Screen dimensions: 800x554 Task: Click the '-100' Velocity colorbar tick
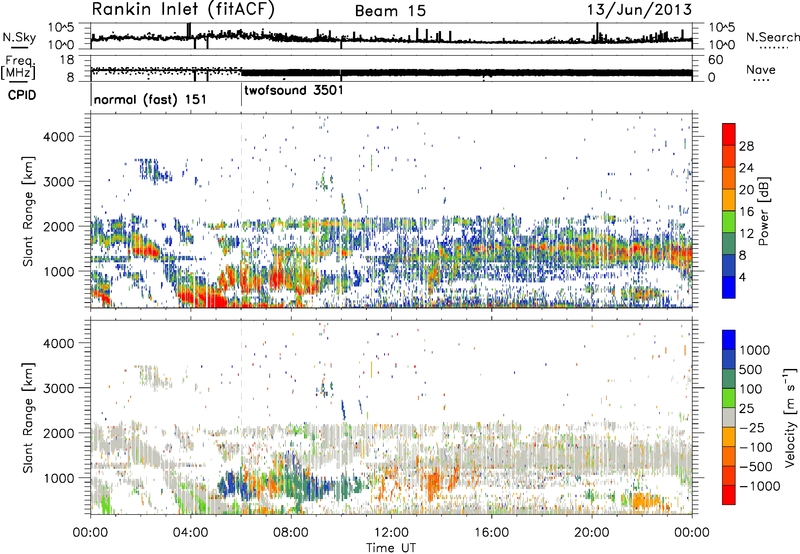(x=756, y=447)
